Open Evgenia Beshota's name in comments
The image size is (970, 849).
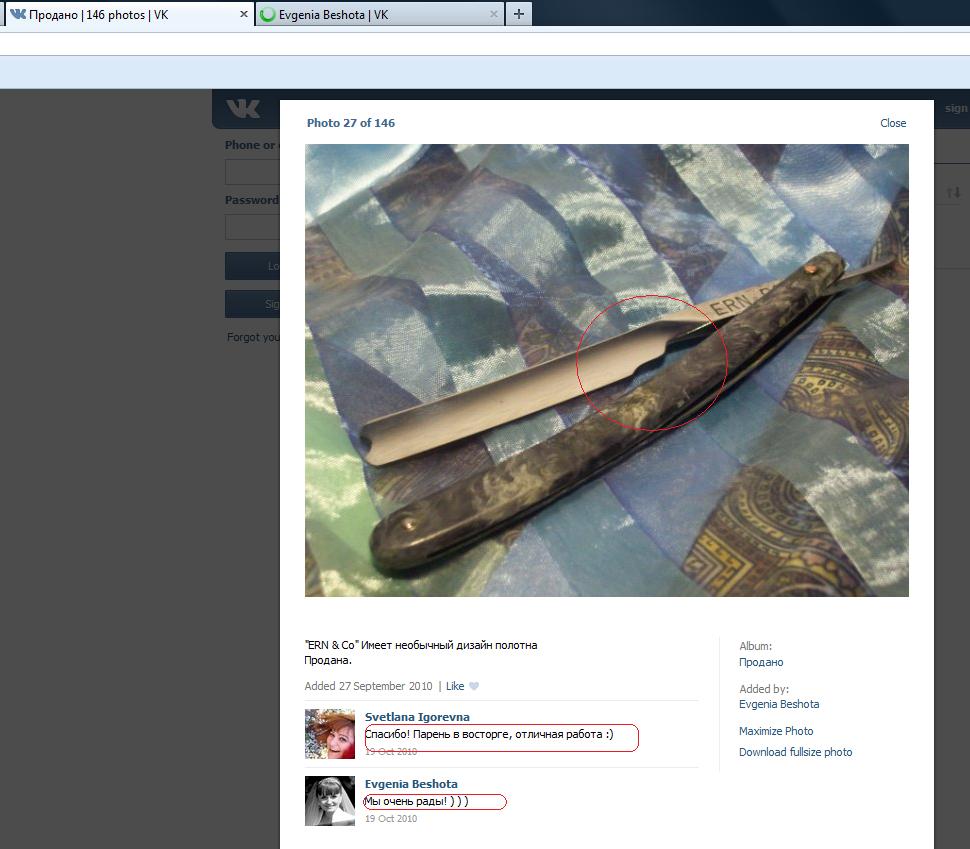[411, 784]
